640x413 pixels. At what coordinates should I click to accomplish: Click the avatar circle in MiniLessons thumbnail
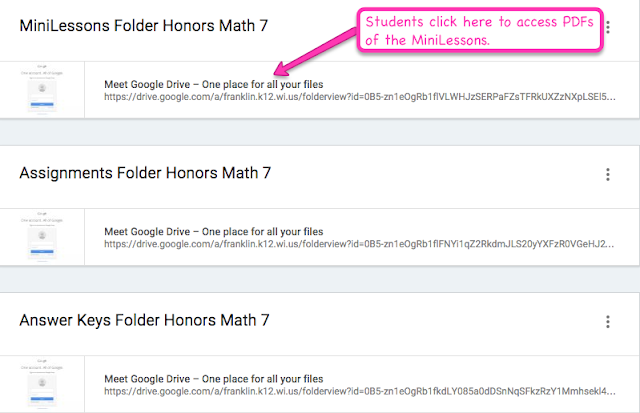pyautogui.click(x=42, y=86)
